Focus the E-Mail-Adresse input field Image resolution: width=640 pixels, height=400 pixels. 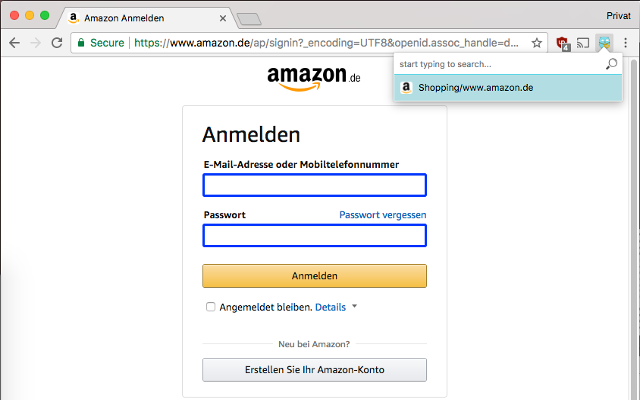pyautogui.click(x=314, y=185)
